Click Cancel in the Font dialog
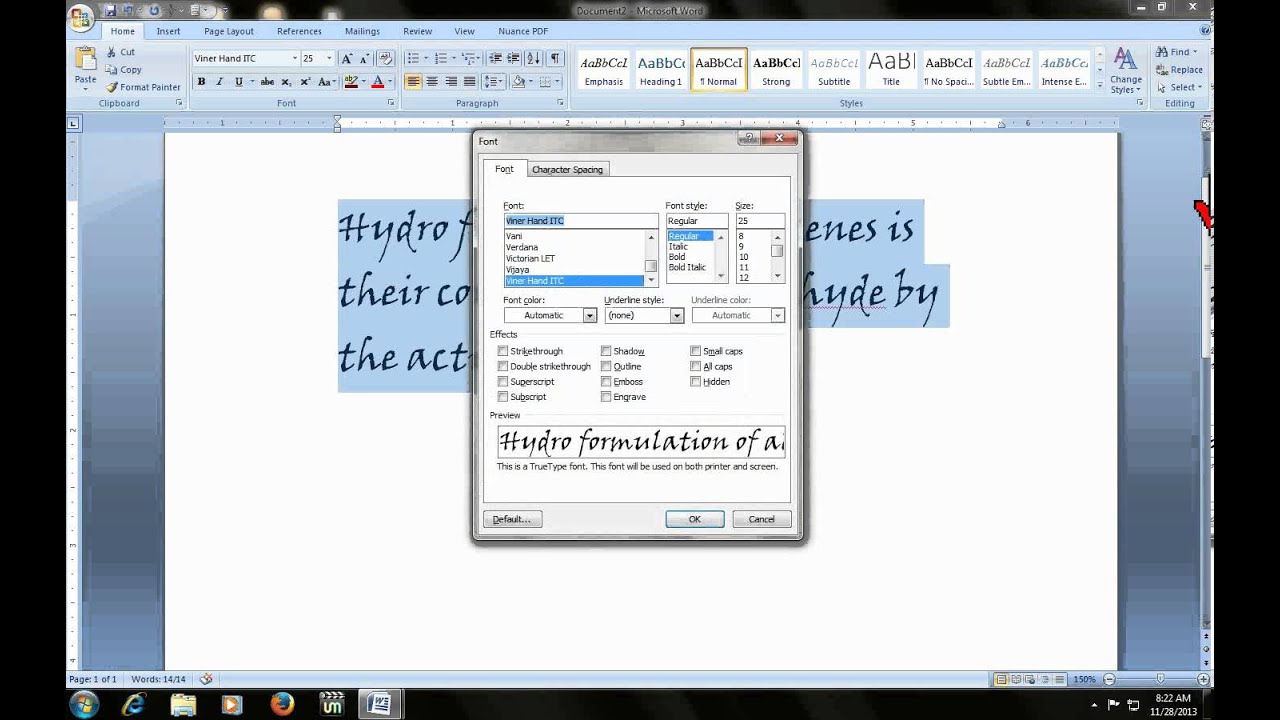1280x720 pixels. click(x=762, y=519)
